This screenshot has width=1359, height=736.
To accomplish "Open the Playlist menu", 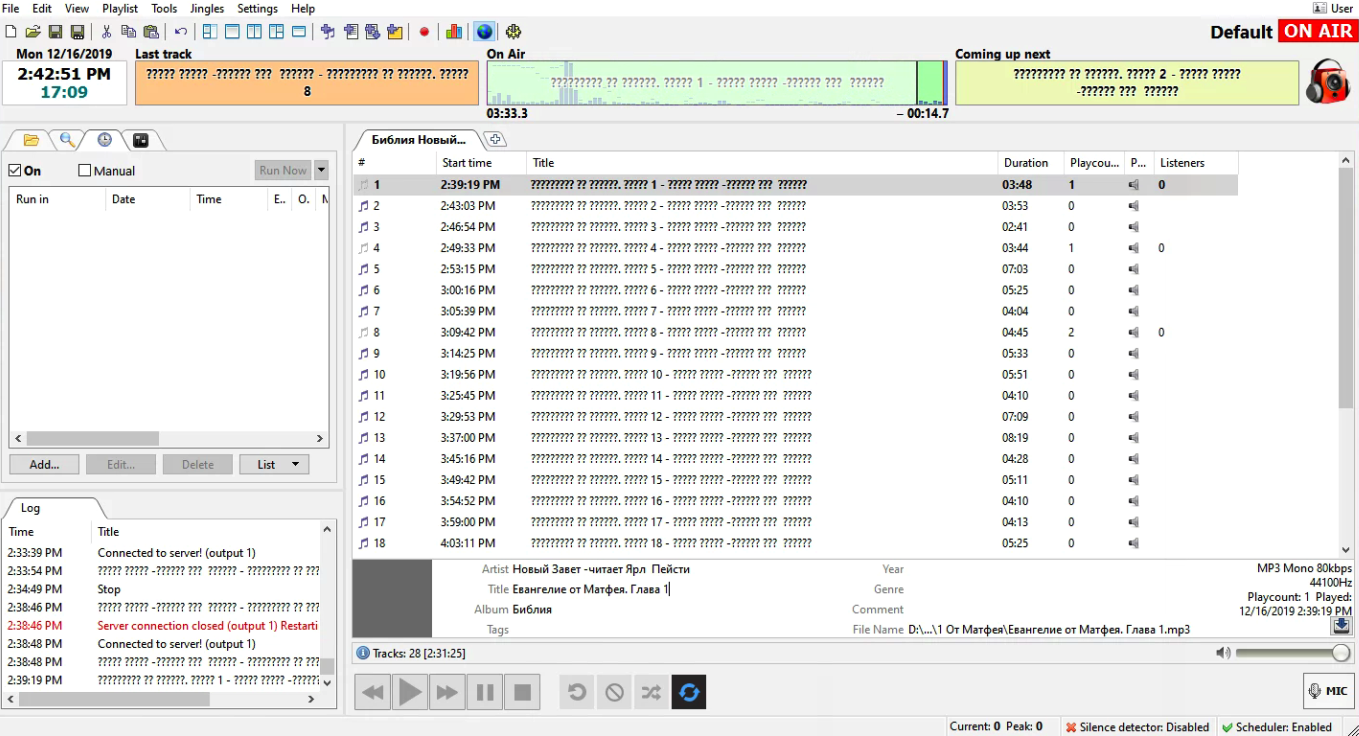I will pyautogui.click(x=120, y=9).
